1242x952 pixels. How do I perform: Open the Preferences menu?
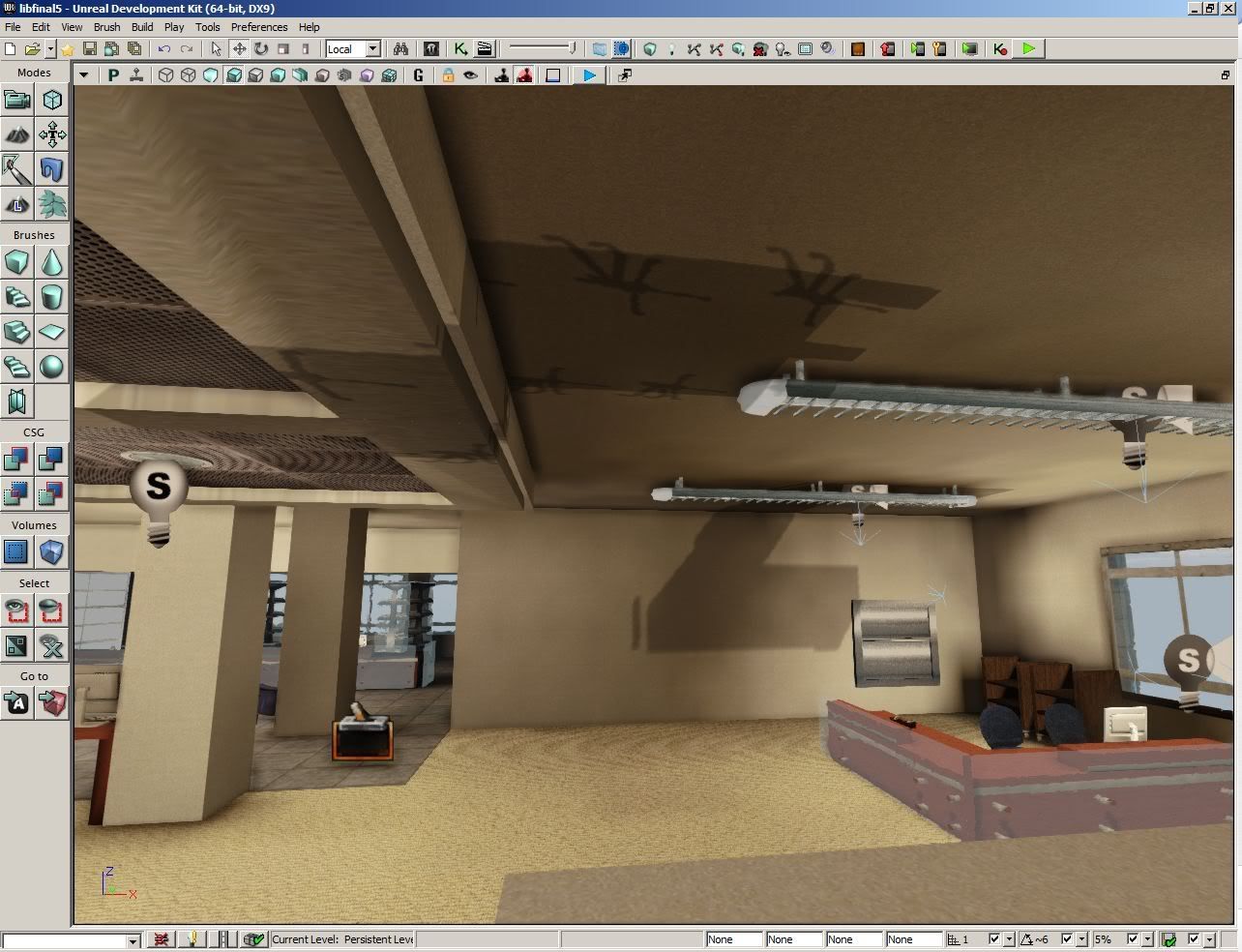tap(259, 27)
